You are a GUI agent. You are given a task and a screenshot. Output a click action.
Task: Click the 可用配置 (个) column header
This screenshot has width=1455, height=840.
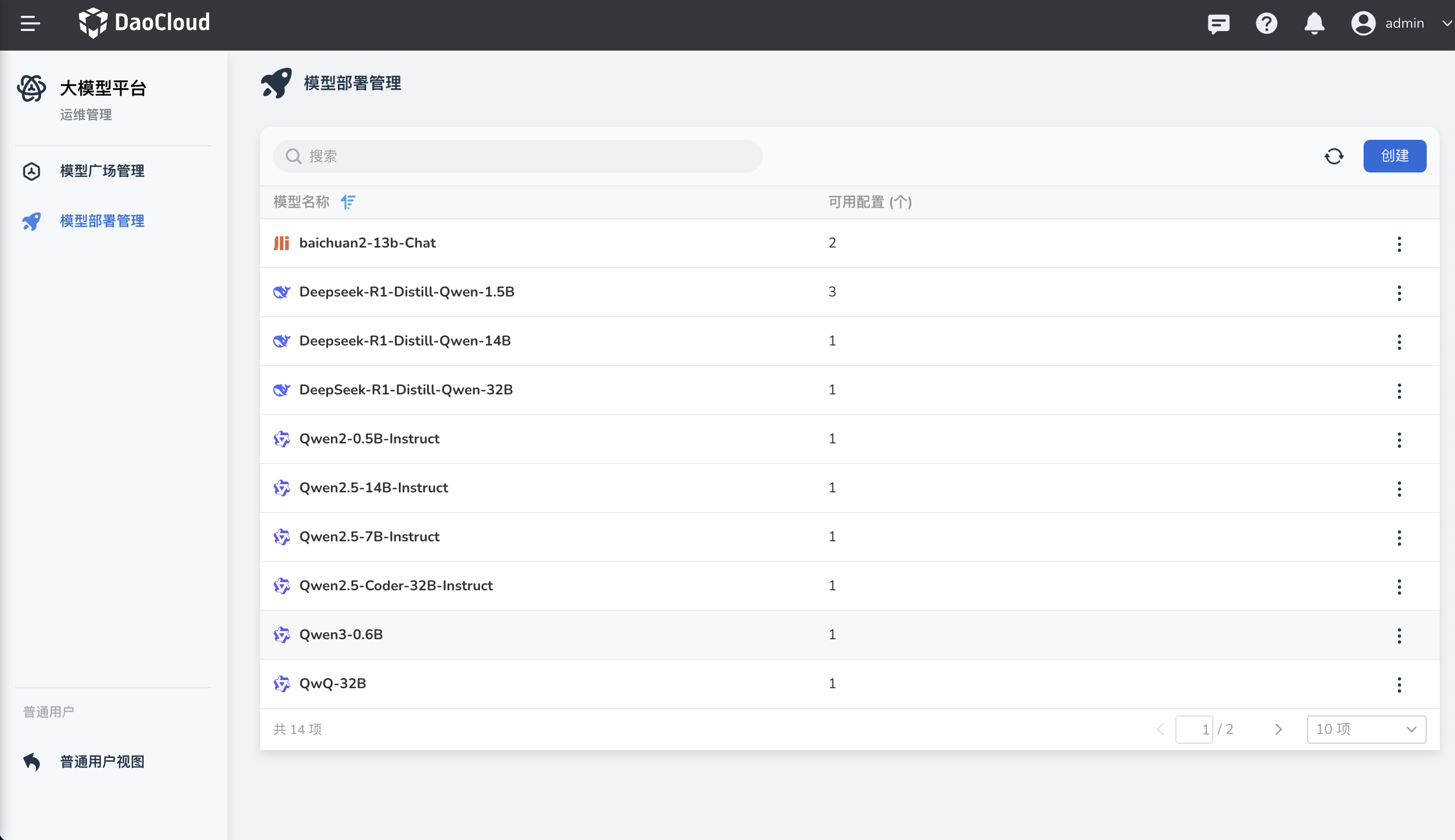(870, 202)
